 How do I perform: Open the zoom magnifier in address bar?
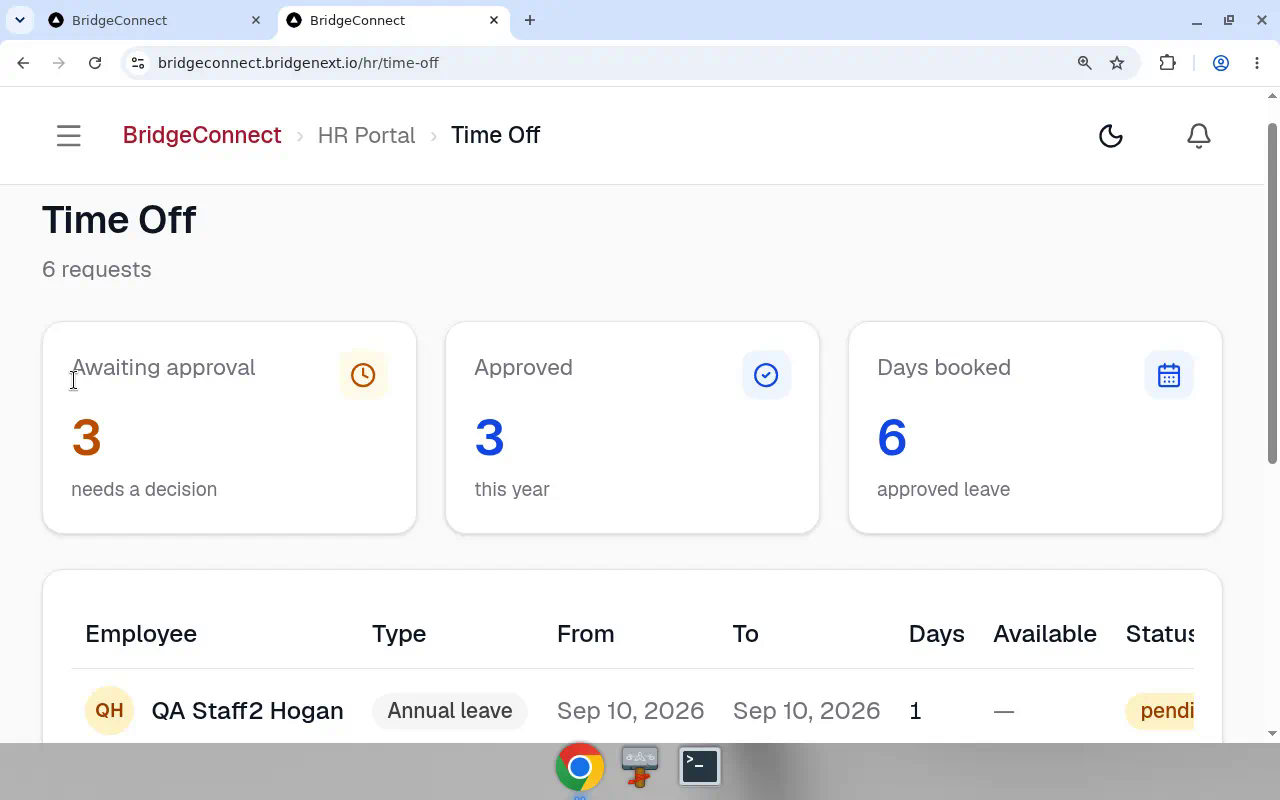(1084, 63)
